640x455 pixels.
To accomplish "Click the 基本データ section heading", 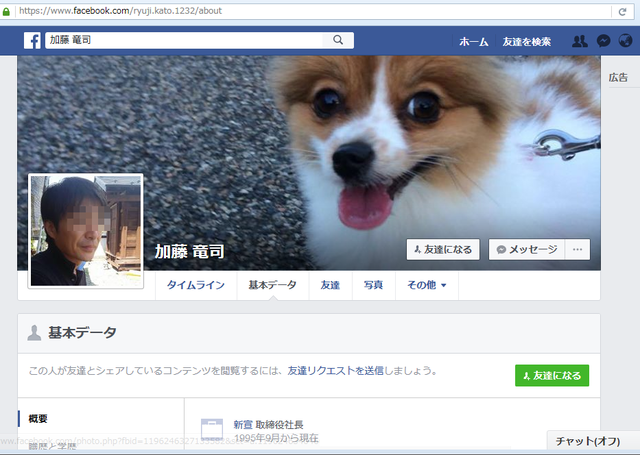I will tap(82, 333).
